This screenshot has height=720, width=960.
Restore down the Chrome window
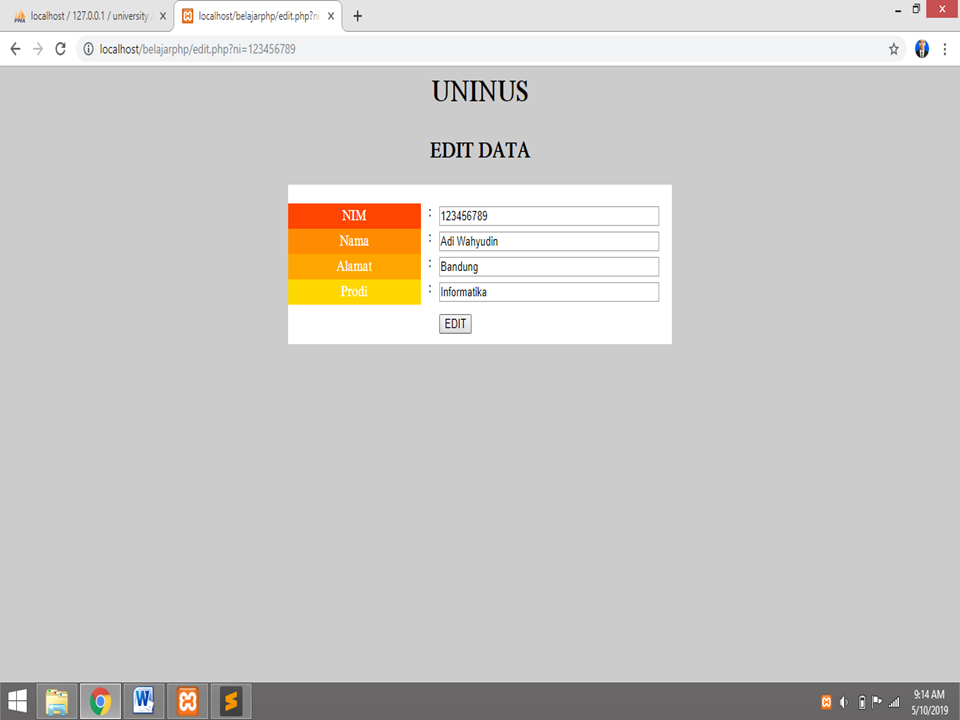click(x=916, y=9)
